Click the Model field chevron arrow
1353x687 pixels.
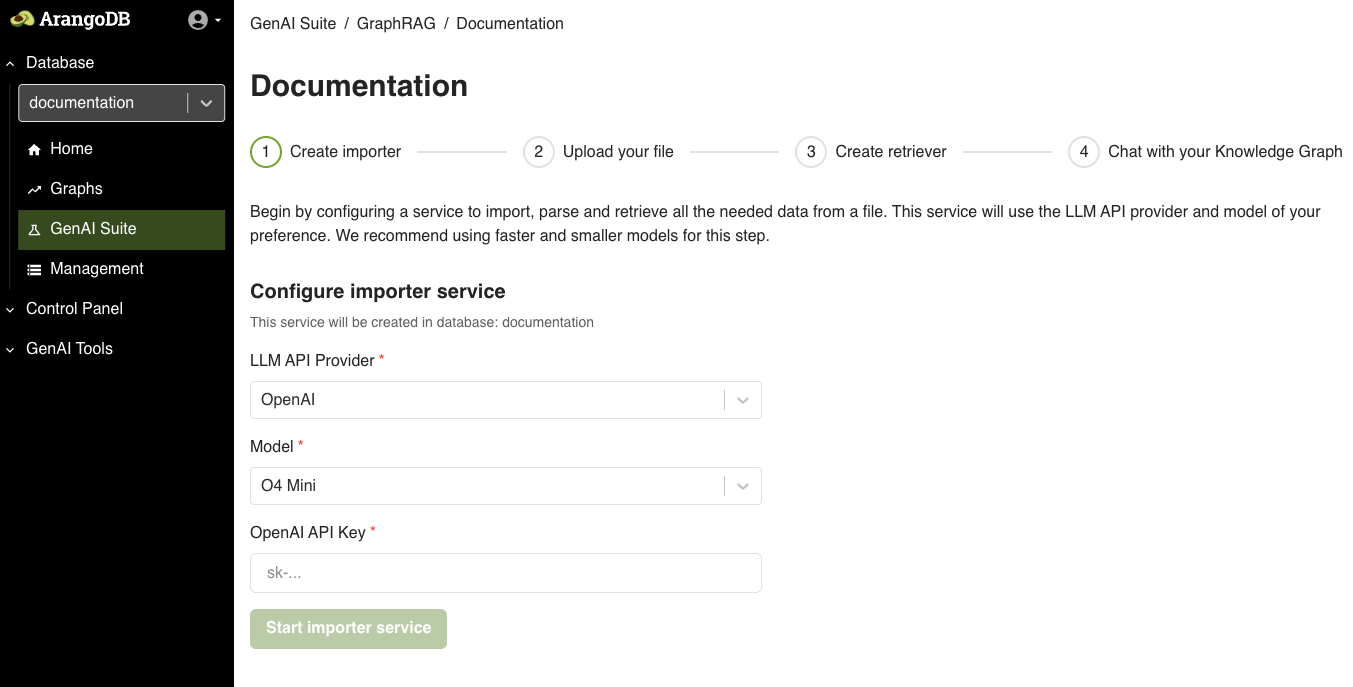pyautogui.click(x=743, y=486)
